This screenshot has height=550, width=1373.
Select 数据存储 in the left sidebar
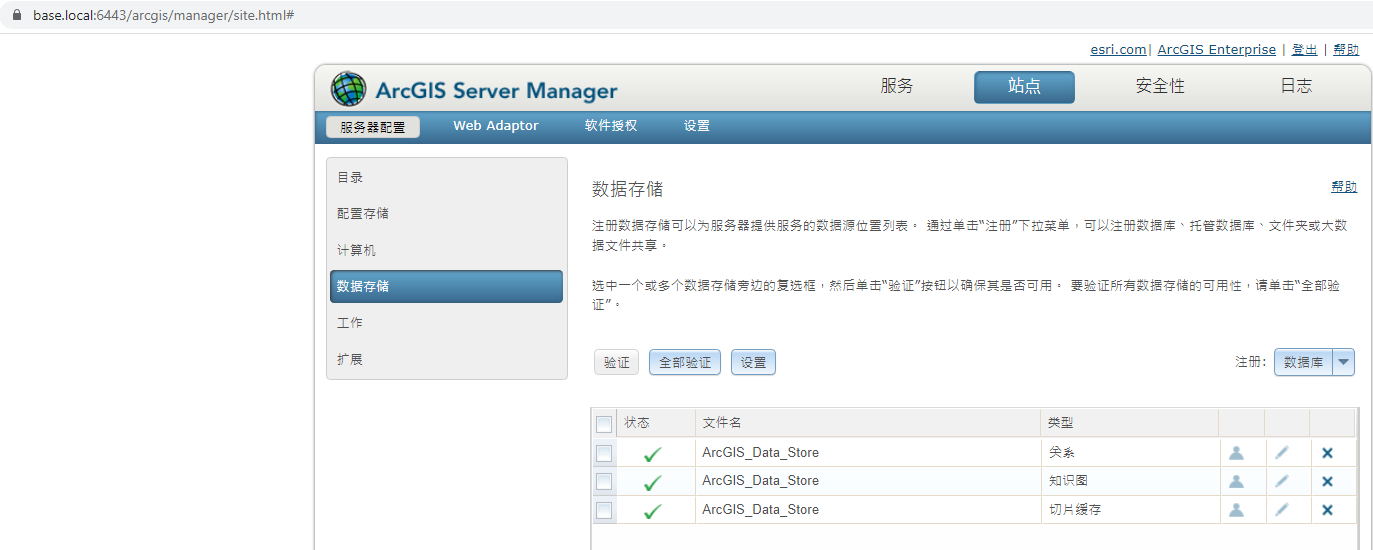click(446, 286)
